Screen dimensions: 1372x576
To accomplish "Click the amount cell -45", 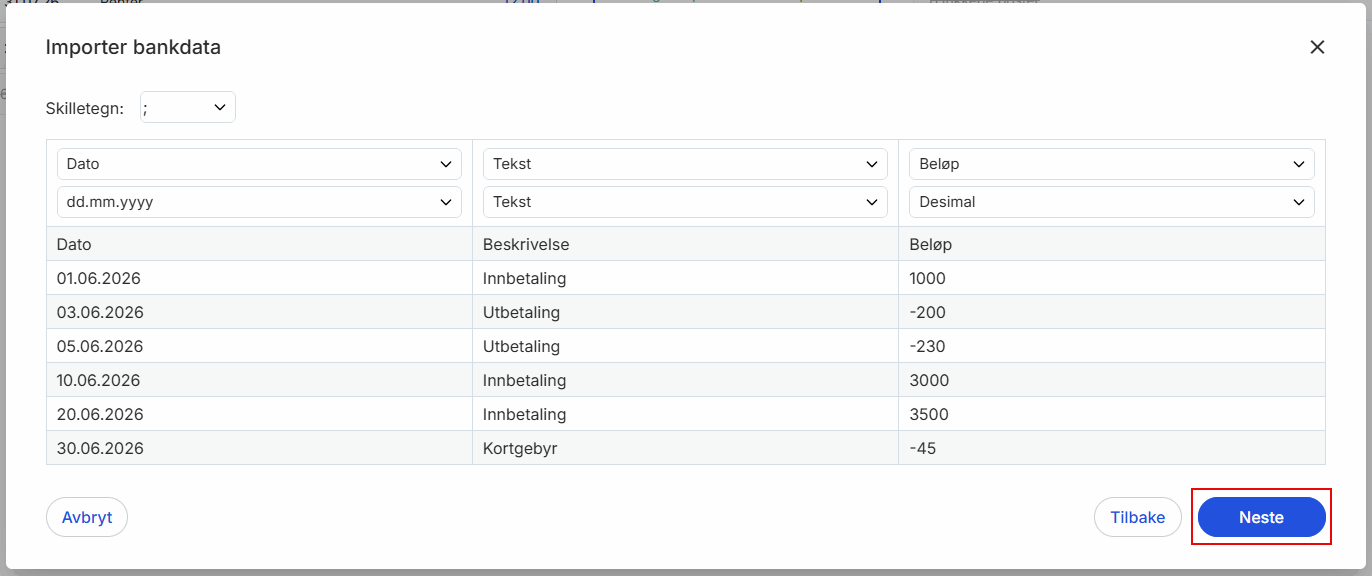I will [1112, 448].
